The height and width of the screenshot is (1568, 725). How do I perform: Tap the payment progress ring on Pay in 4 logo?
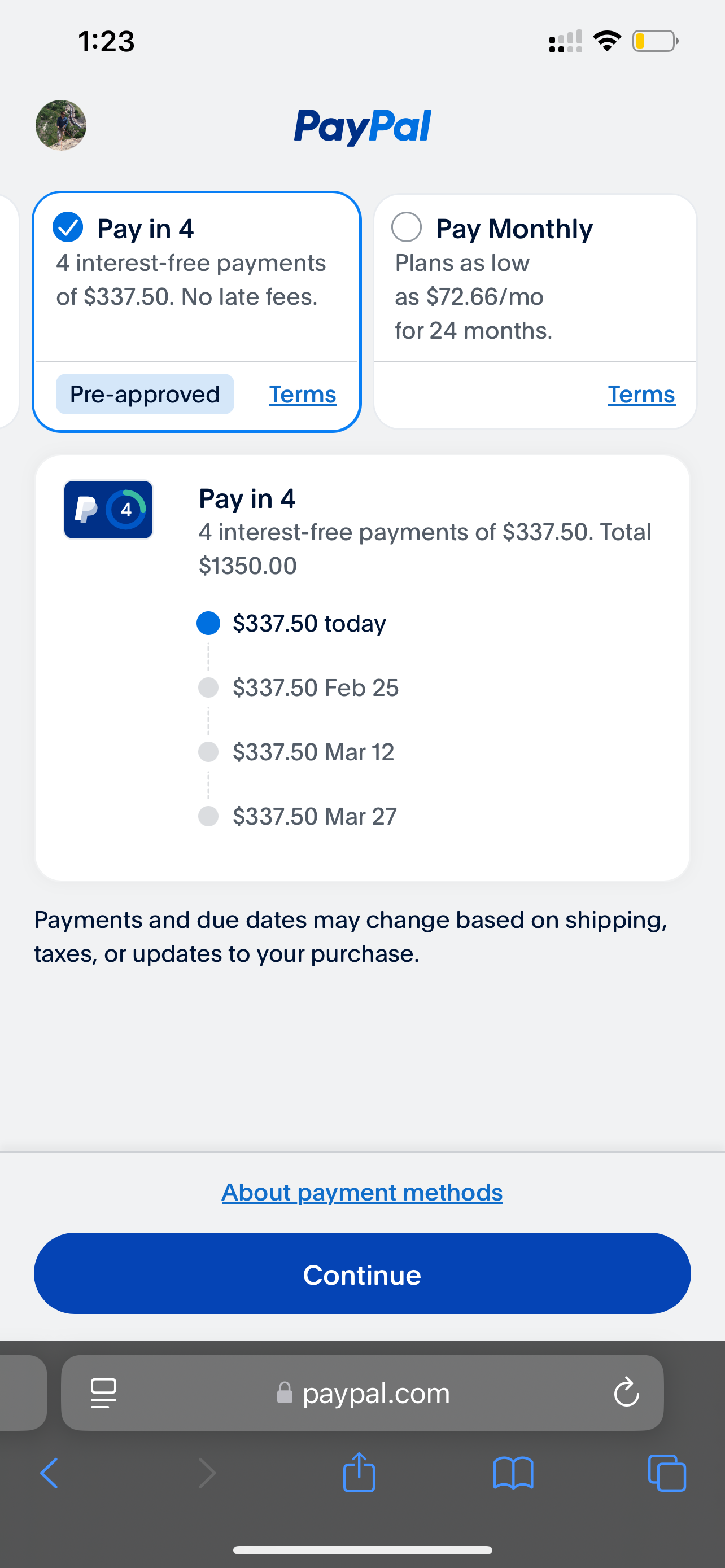pos(126,510)
